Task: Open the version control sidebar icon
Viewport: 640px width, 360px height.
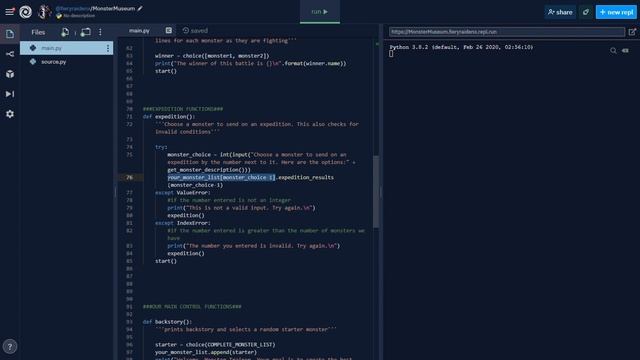Action: 10,54
